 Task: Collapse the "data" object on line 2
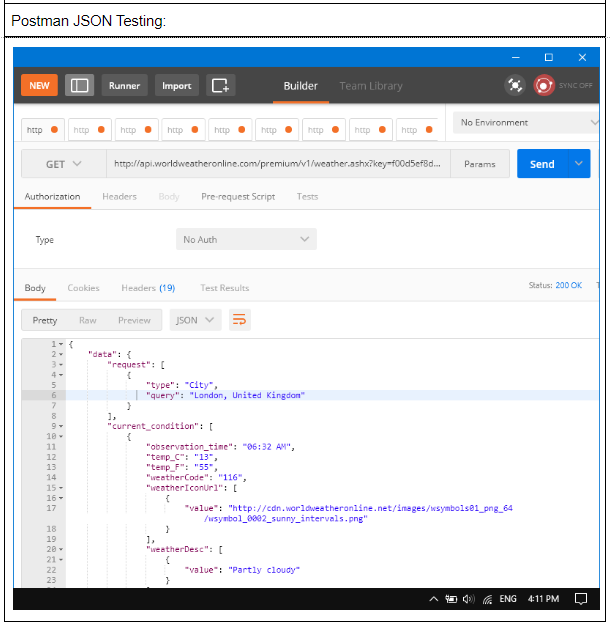[x=61, y=354]
